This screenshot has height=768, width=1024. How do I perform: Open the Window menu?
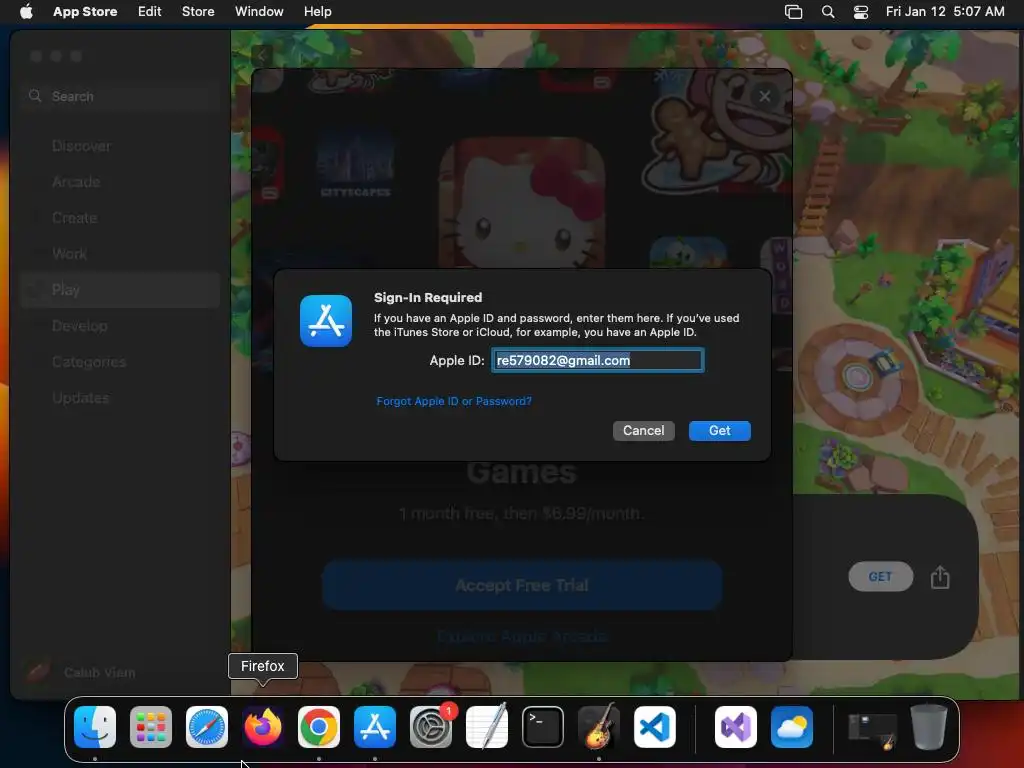click(x=259, y=11)
